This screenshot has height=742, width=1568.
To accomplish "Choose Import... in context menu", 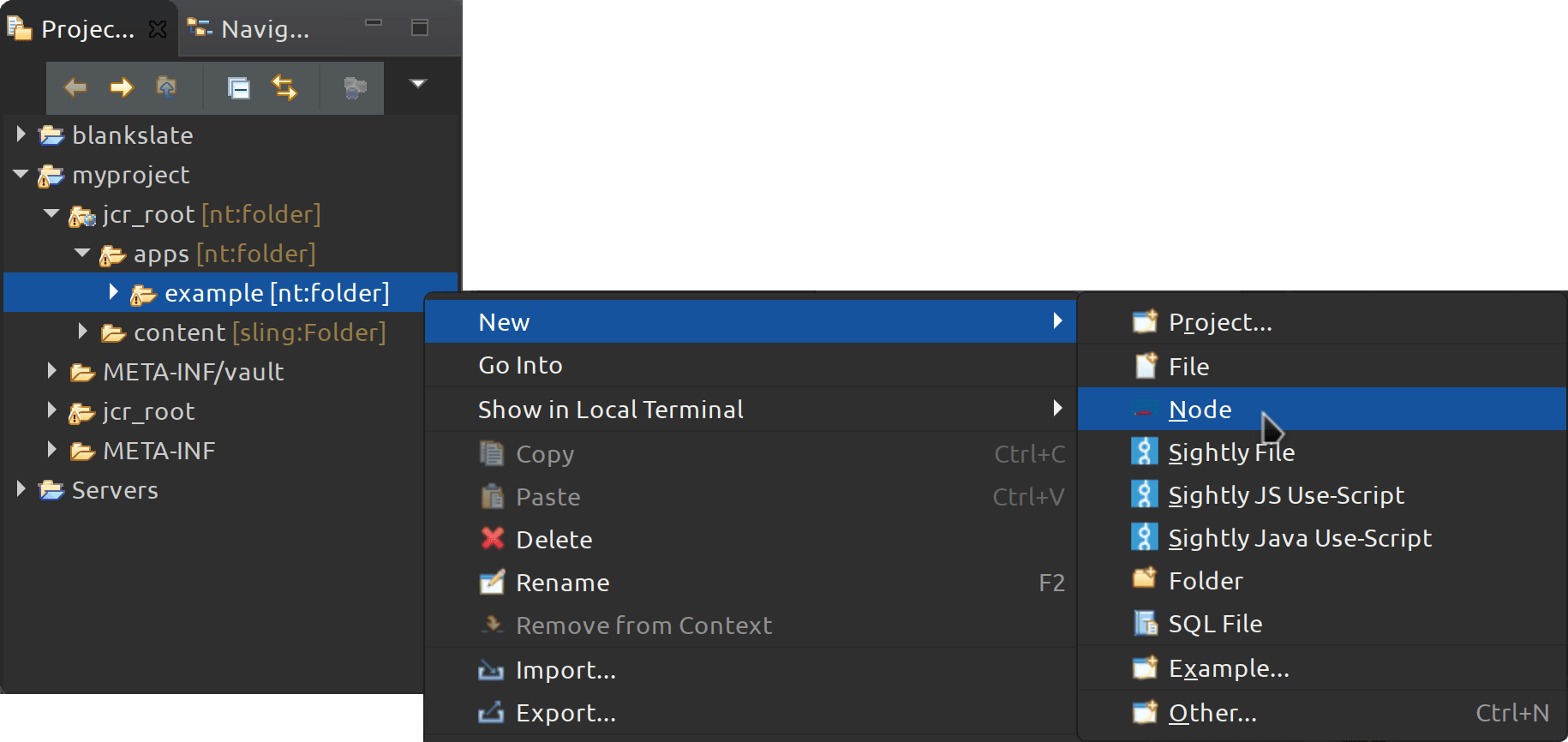I will [x=751, y=670].
